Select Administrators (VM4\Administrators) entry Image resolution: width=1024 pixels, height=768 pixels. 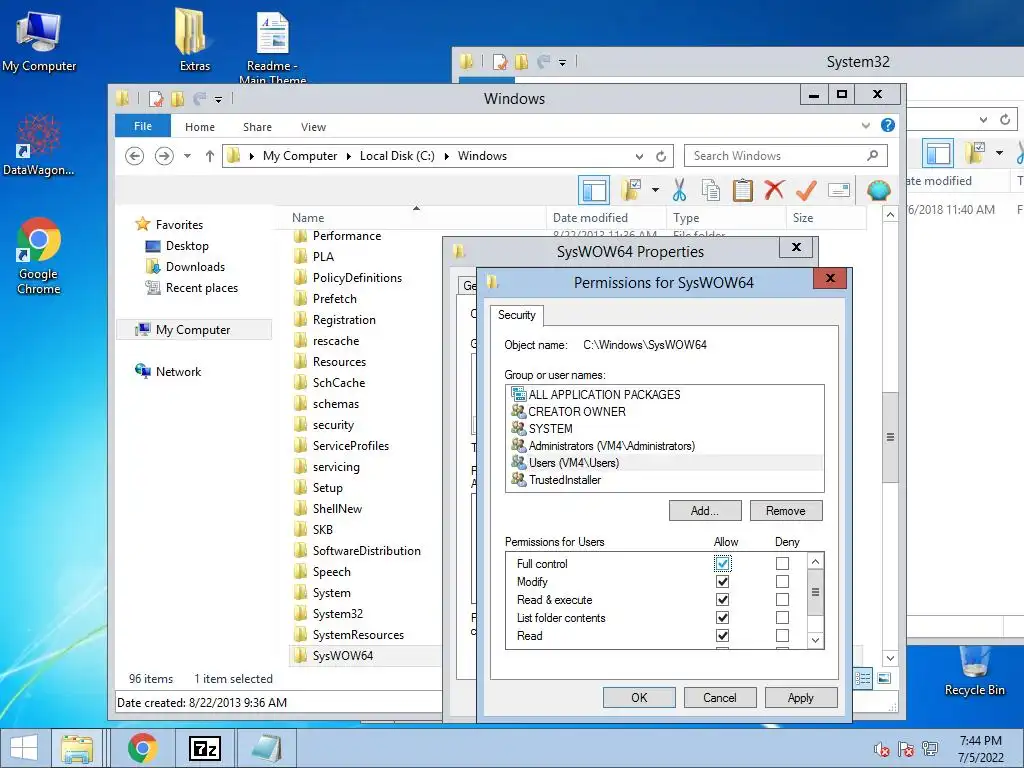(664, 446)
